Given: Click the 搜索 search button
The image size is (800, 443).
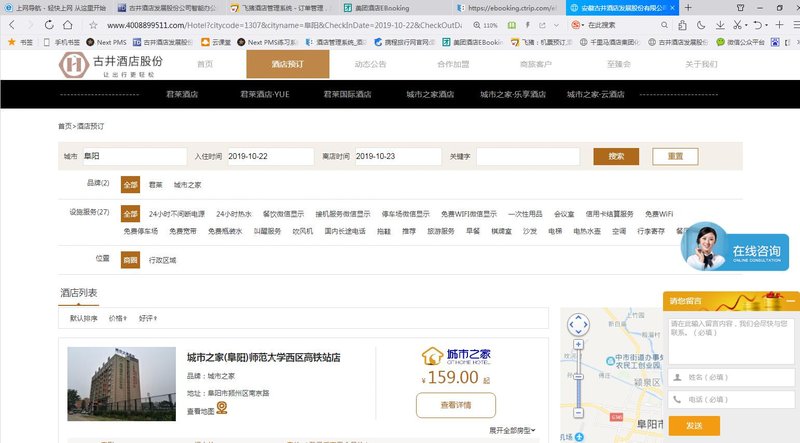Looking at the screenshot, I should coord(616,157).
